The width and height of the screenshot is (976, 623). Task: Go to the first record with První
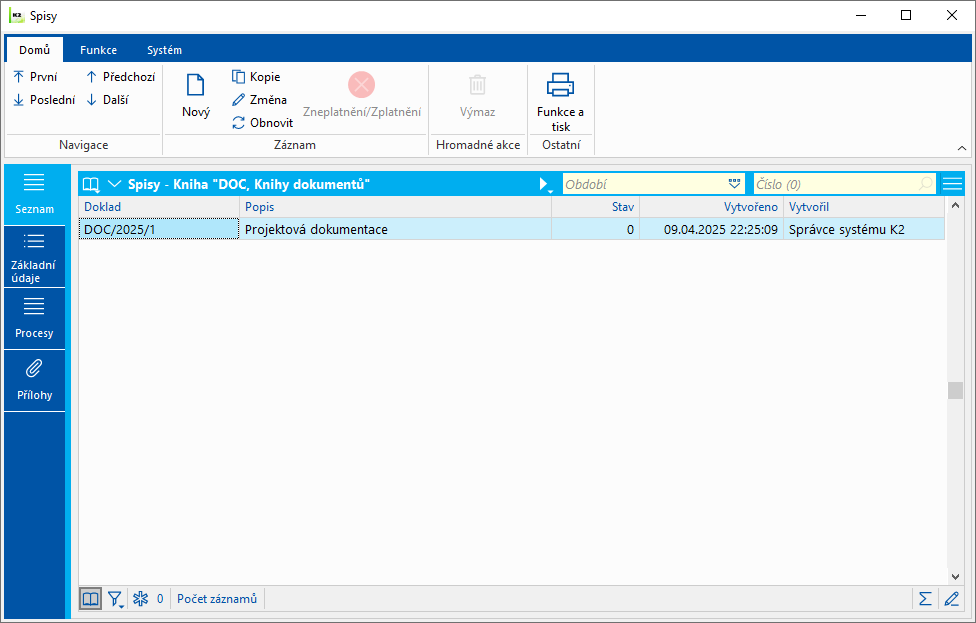point(35,77)
